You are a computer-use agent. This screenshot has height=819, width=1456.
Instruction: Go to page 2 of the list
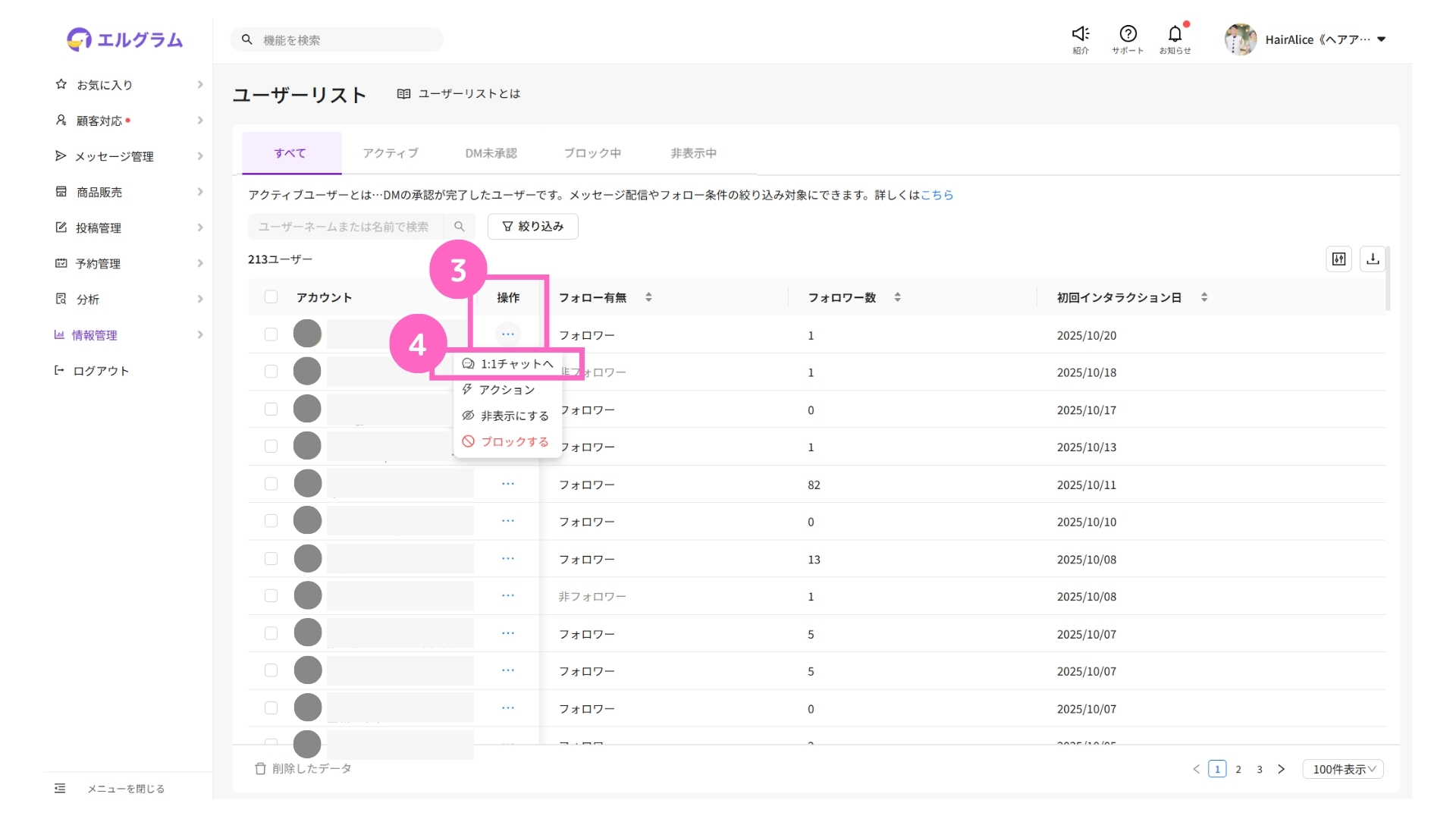pos(1238,769)
